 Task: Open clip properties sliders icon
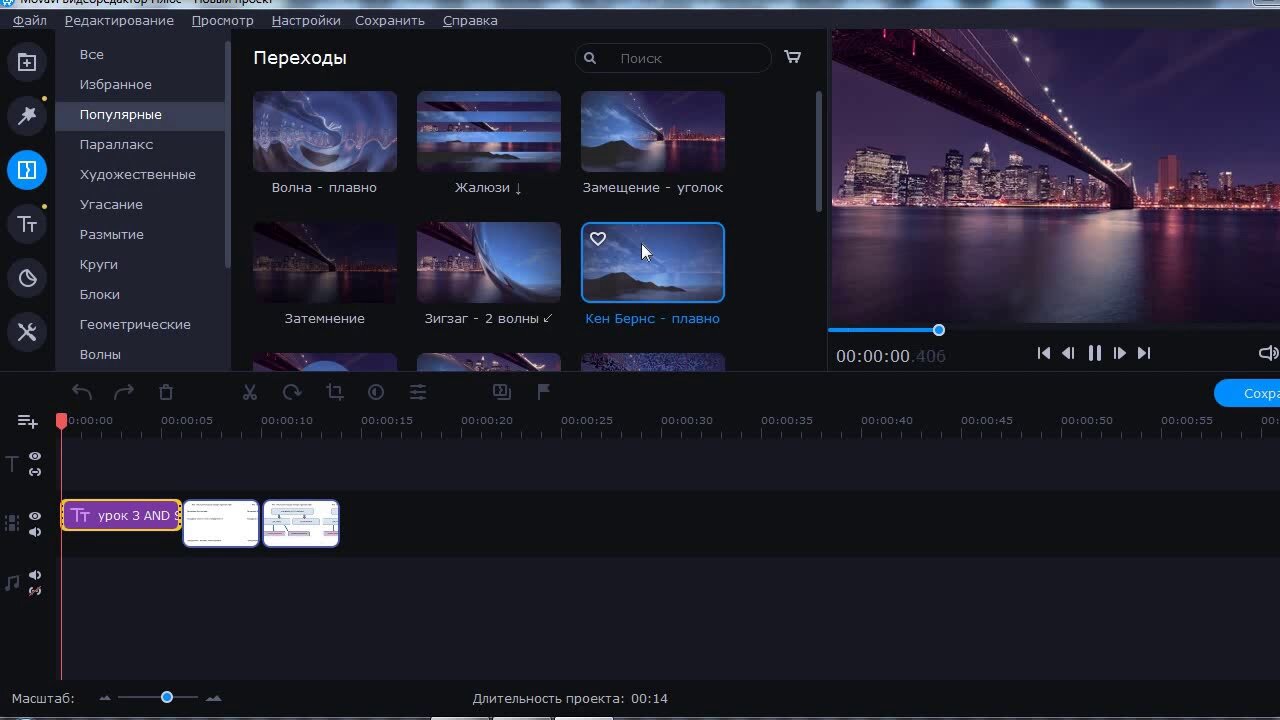[418, 392]
